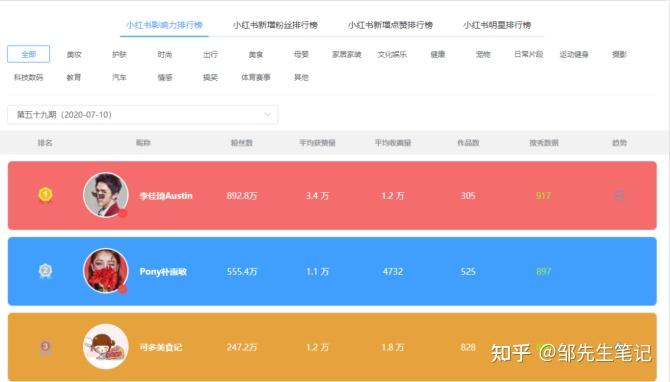Click the trend icon in 李佳琦Austin's row

pyautogui.click(x=619, y=196)
